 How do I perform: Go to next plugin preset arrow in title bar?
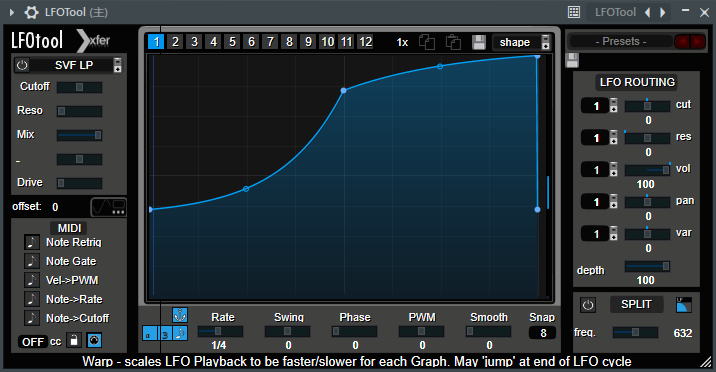point(663,12)
